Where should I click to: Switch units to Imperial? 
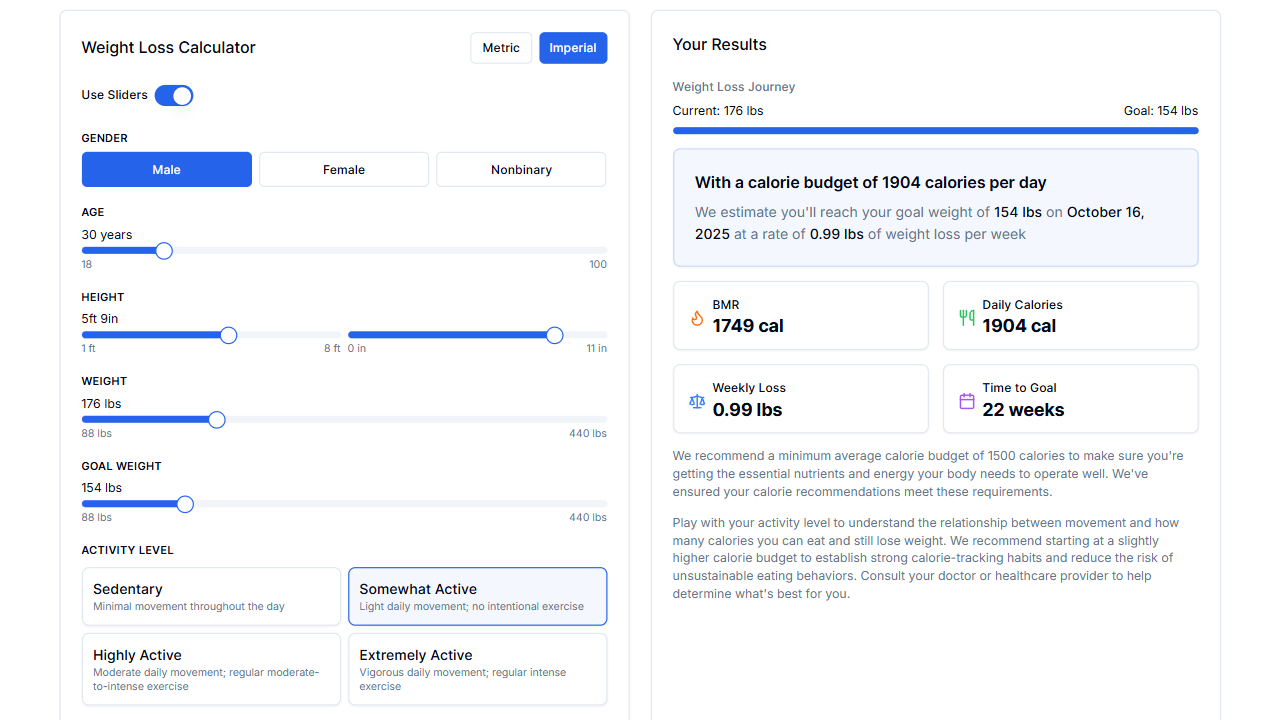pos(573,48)
